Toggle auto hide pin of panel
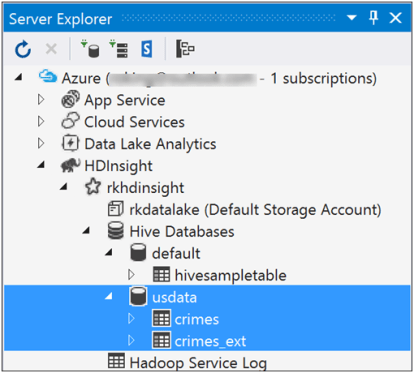This screenshot has width=414, height=373. pyautogui.click(x=374, y=17)
